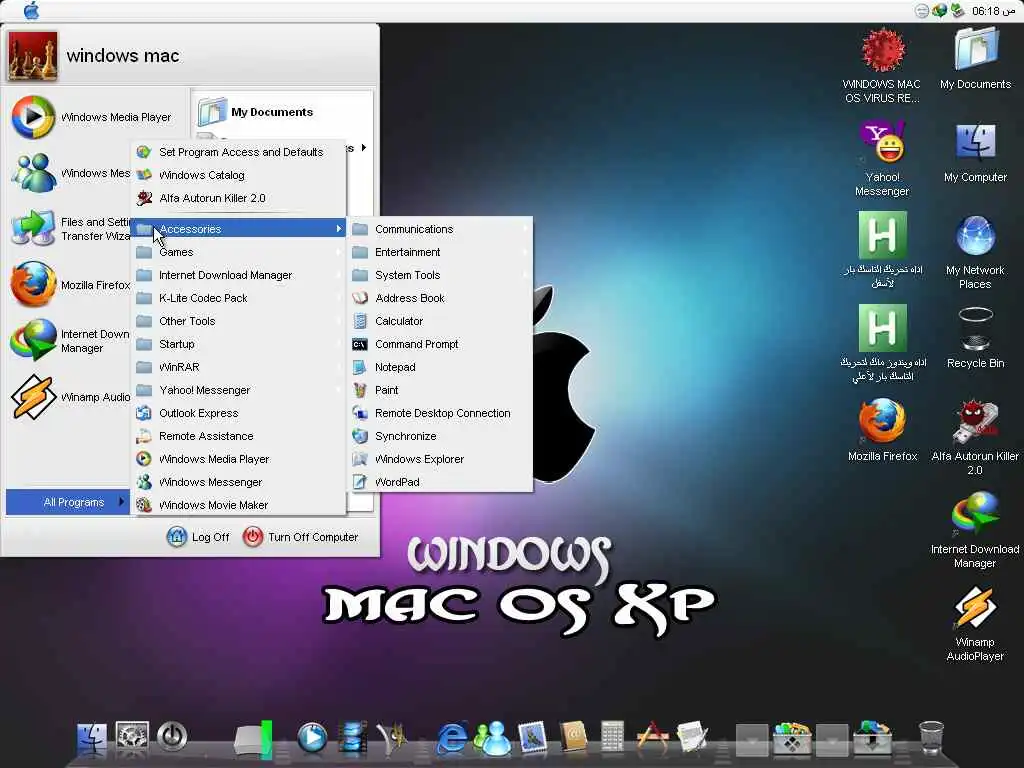Open the Address Book icon in dock
Image resolution: width=1024 pixels, height=768 pixels.
click(573, 738)
